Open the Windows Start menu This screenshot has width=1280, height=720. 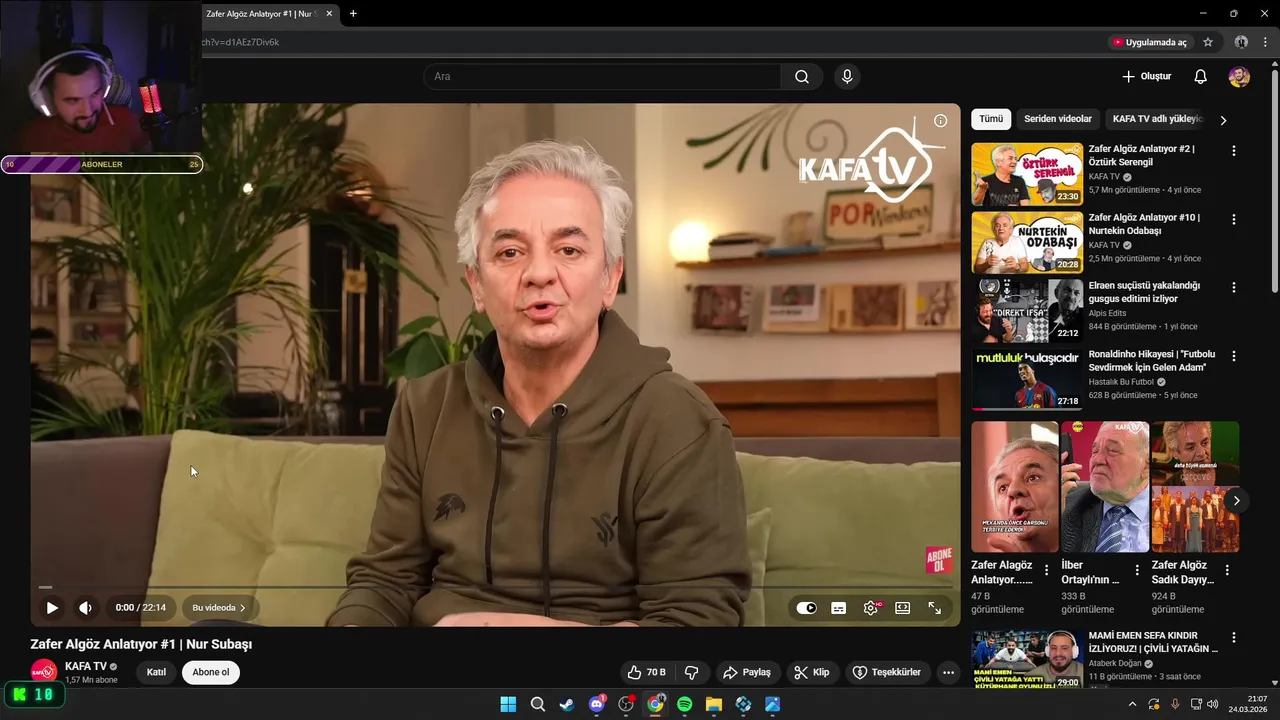click(x=508, y=704)
